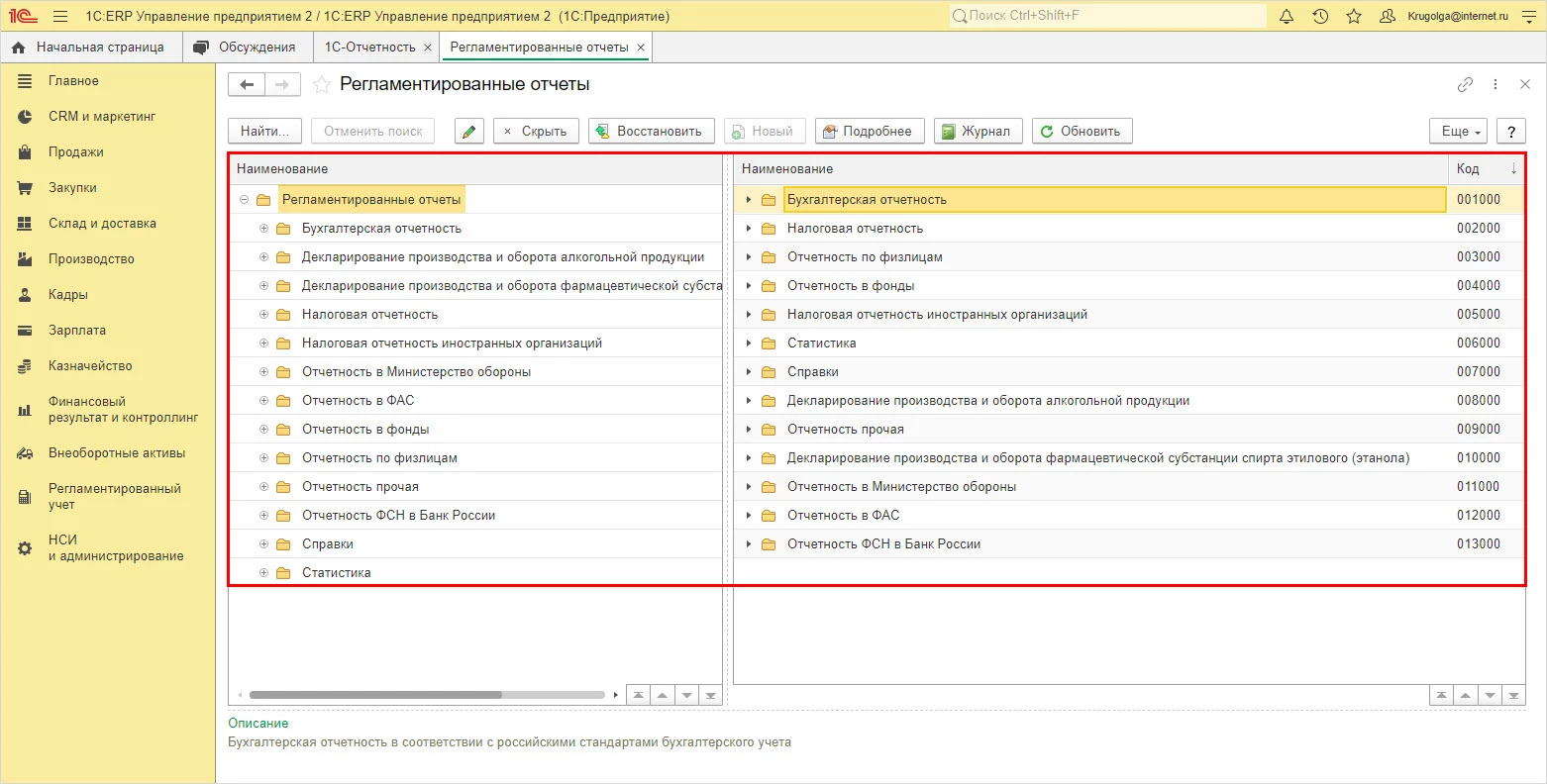
Task: Expand Бухгалтерская отчетность in left tree
Action: 263,229
